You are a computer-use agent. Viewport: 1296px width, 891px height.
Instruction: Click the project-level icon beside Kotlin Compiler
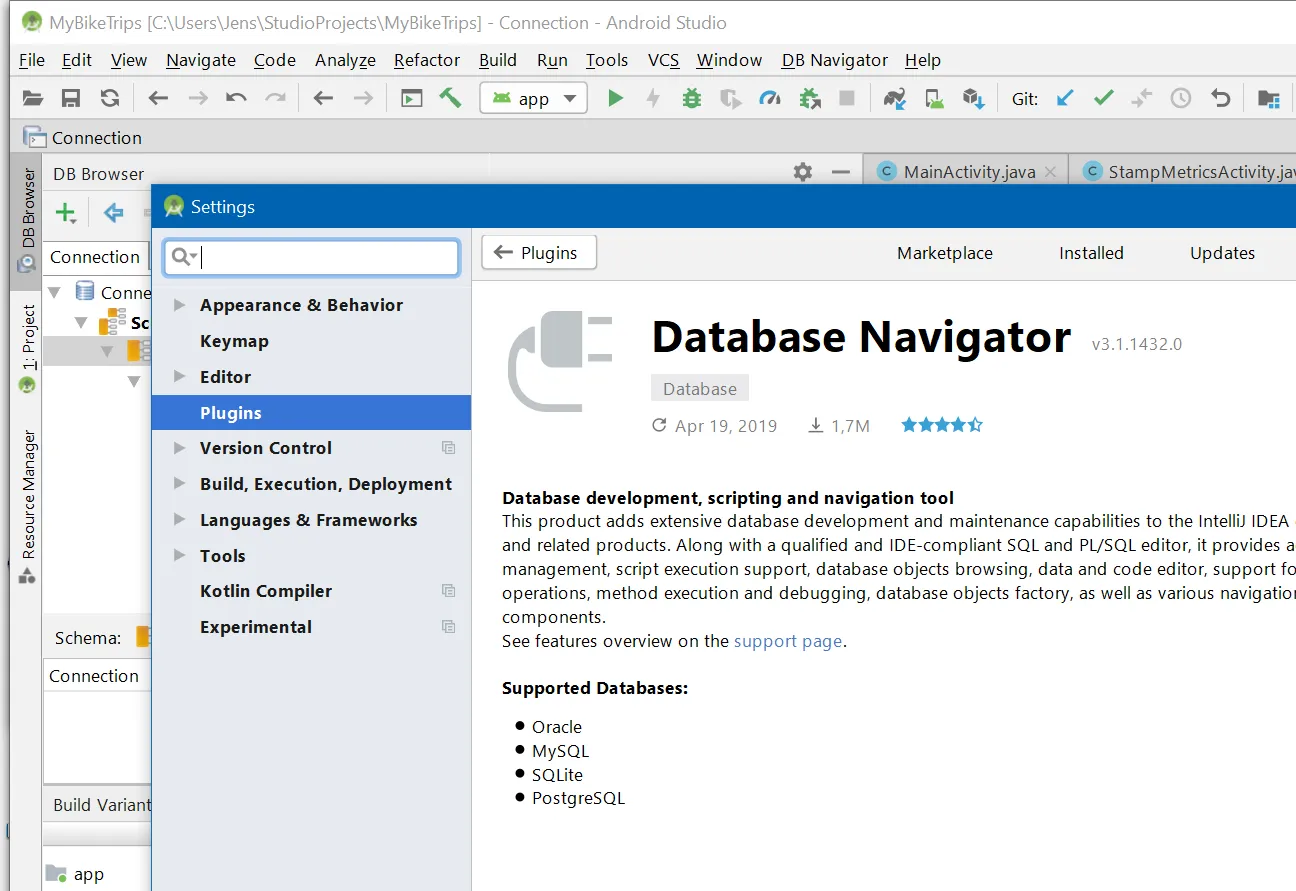(x=449, y=591)
